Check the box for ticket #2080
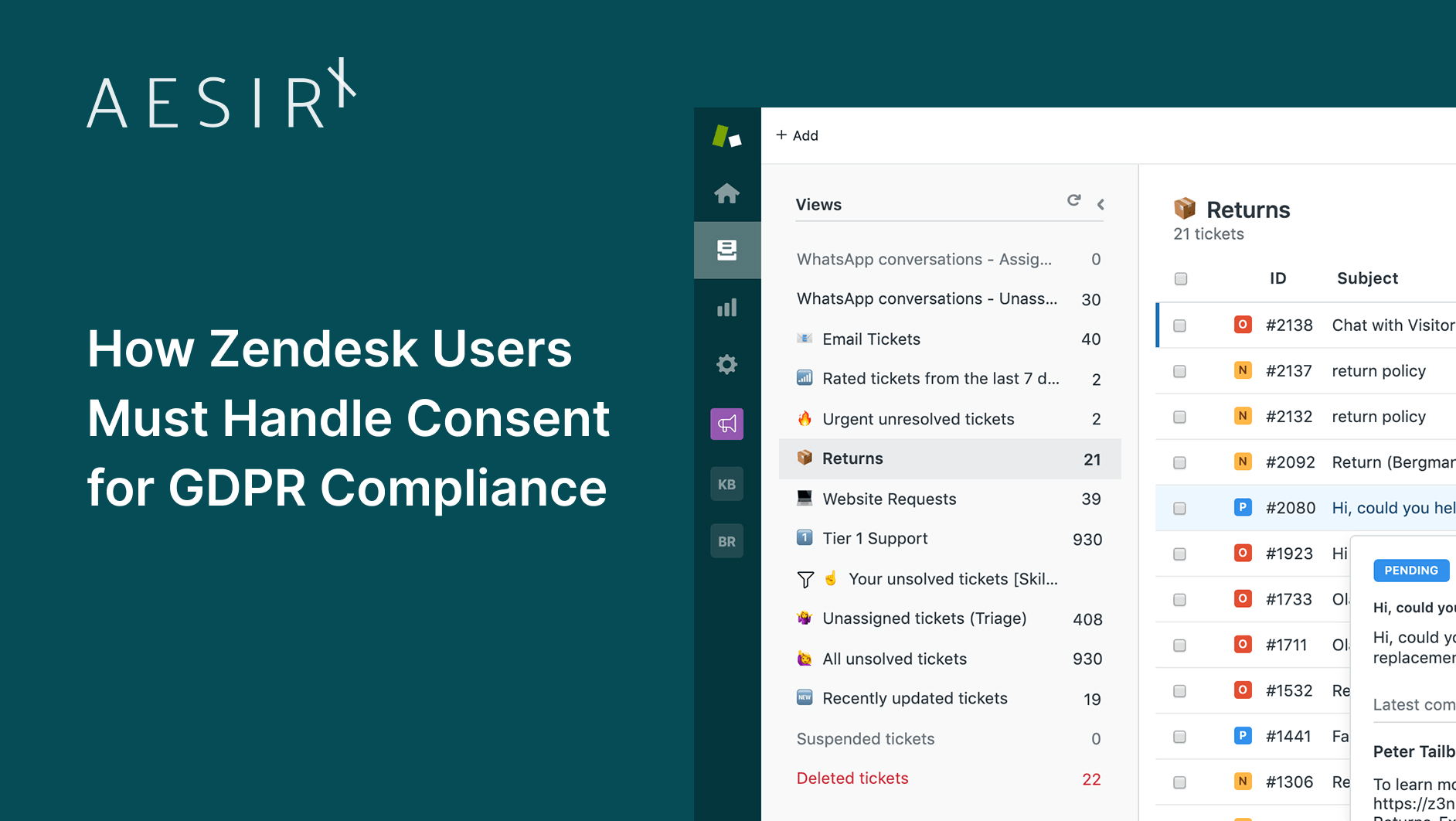 click(x=1179, y=509)
